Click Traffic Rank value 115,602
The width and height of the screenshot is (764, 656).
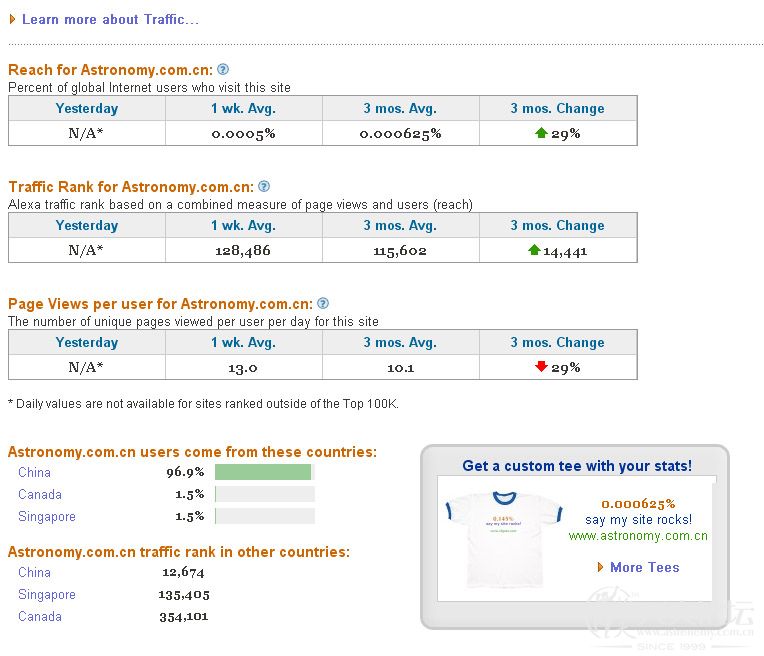click(x=400, y=251)
